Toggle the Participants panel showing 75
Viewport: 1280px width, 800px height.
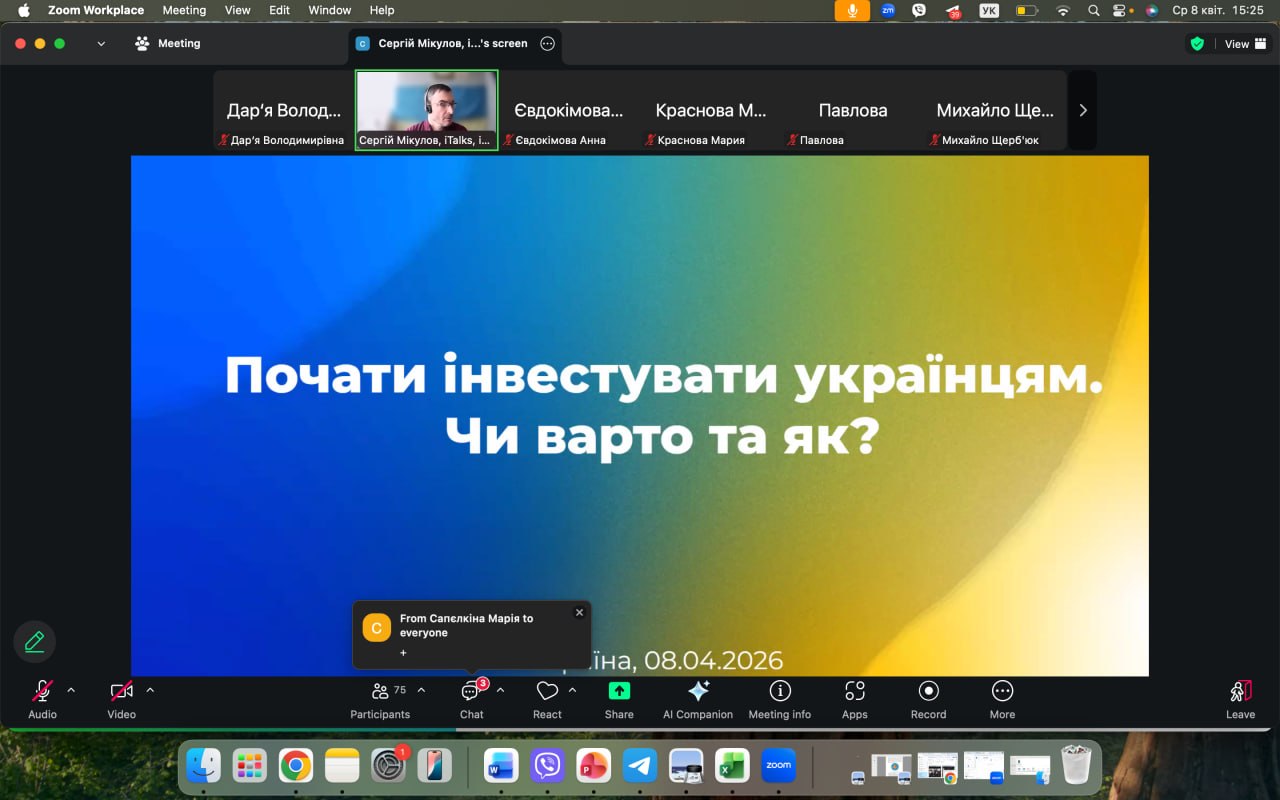[x=380, y=692]
